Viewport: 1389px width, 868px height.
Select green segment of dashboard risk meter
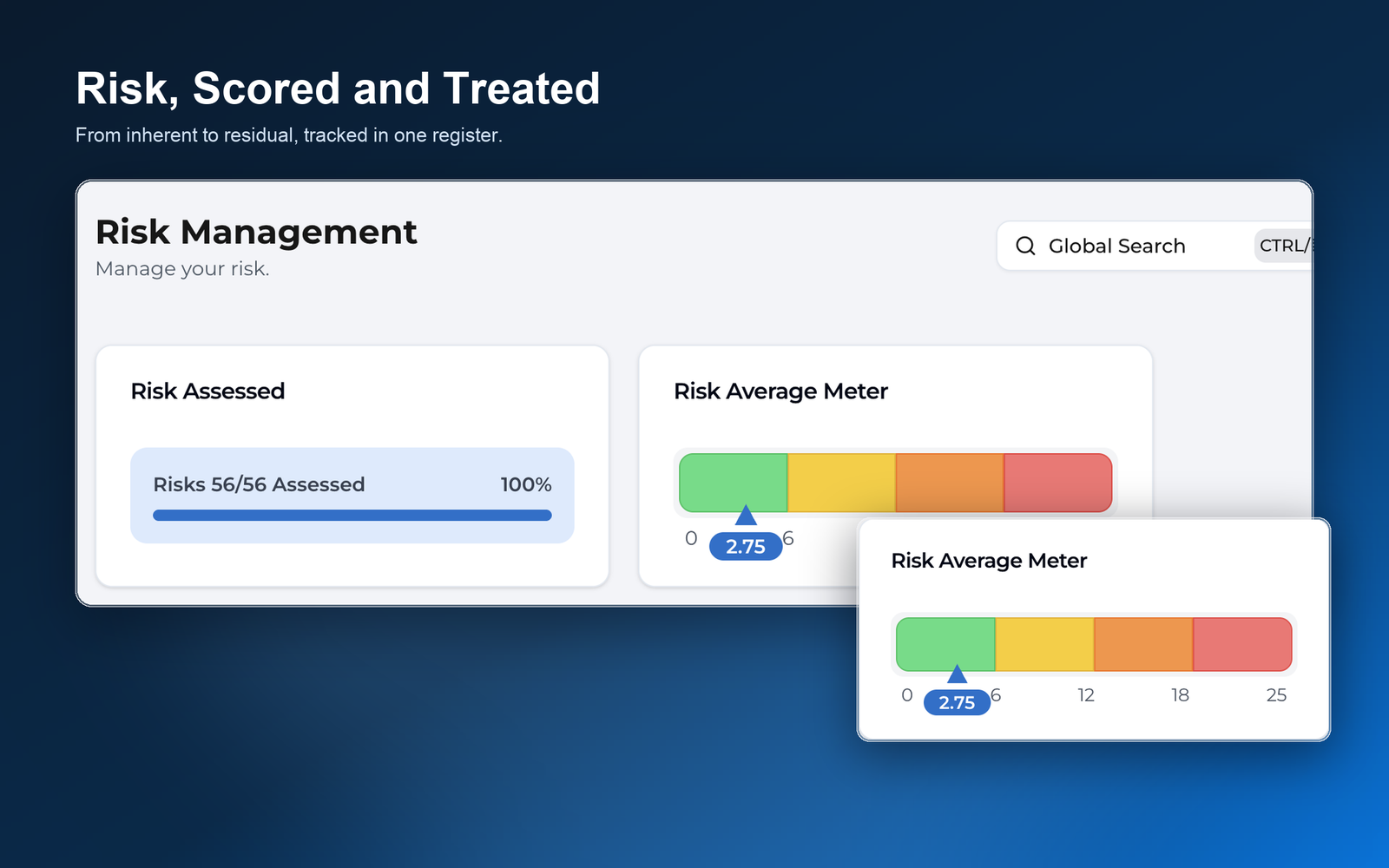(734, 483)
